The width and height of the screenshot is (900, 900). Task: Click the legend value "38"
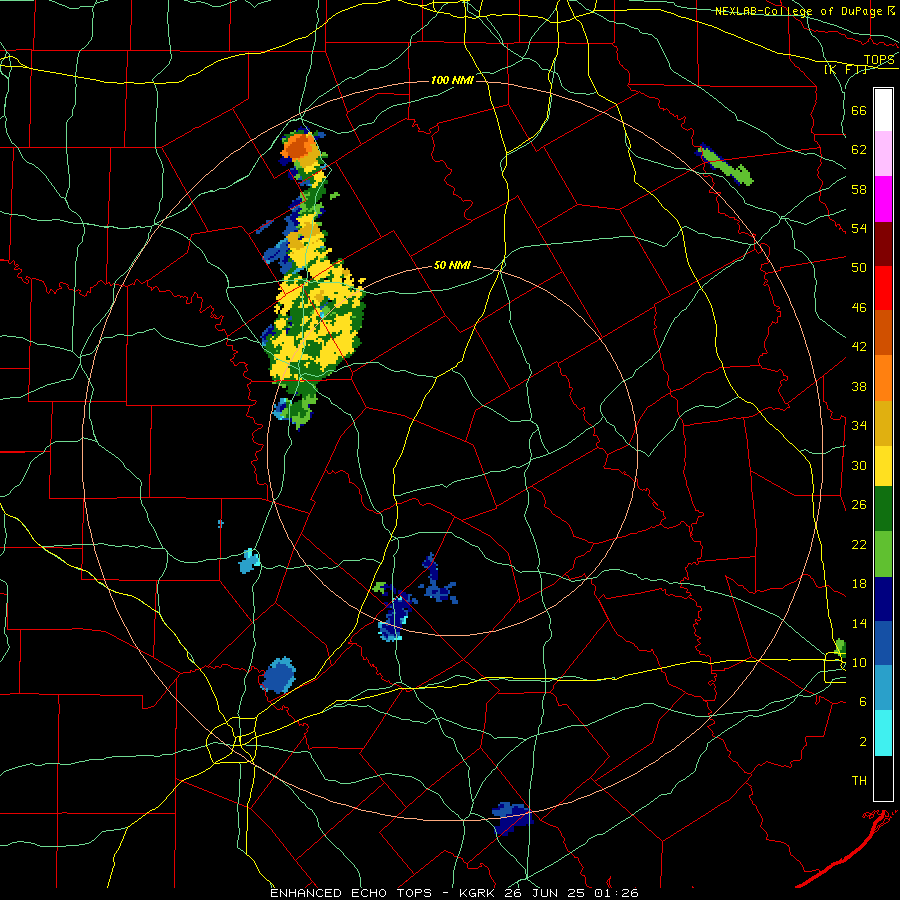tap(859, 386)
